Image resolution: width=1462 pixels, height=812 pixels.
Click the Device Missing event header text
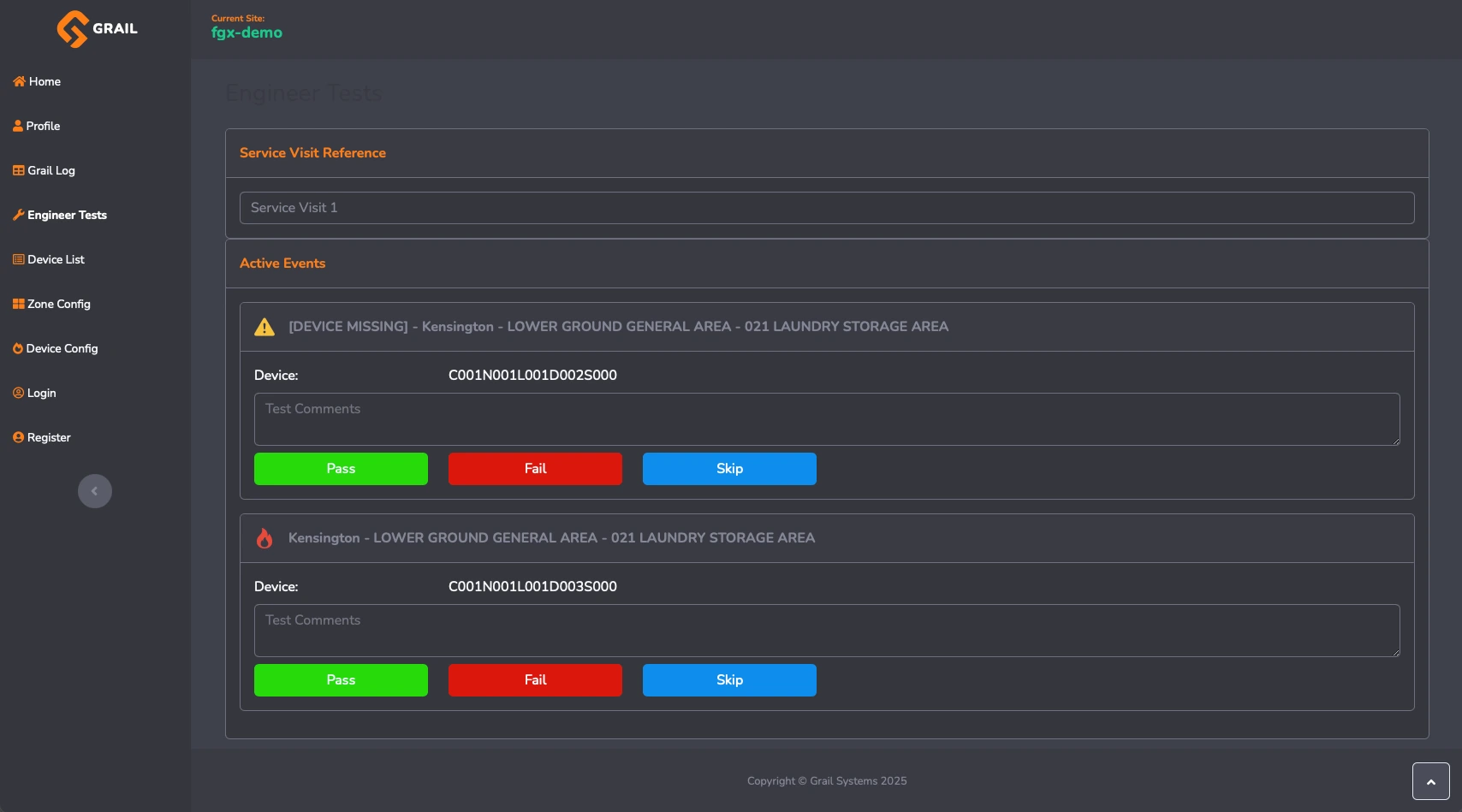tap(618, 327)
